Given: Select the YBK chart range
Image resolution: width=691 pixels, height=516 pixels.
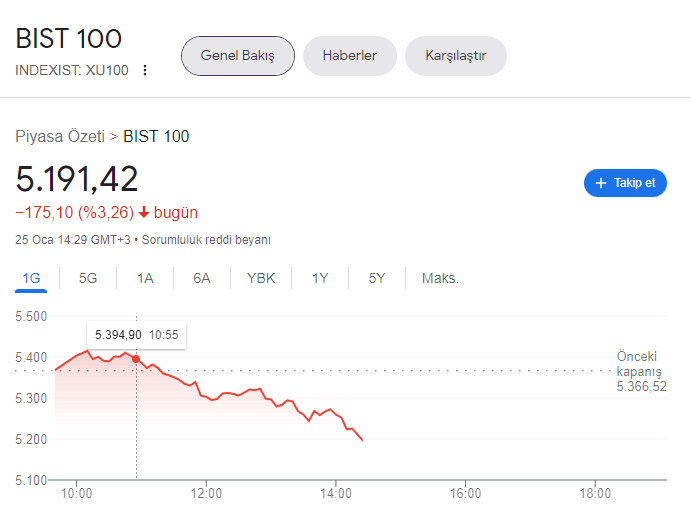Looking at the screenshot, I should coord(261,278).
